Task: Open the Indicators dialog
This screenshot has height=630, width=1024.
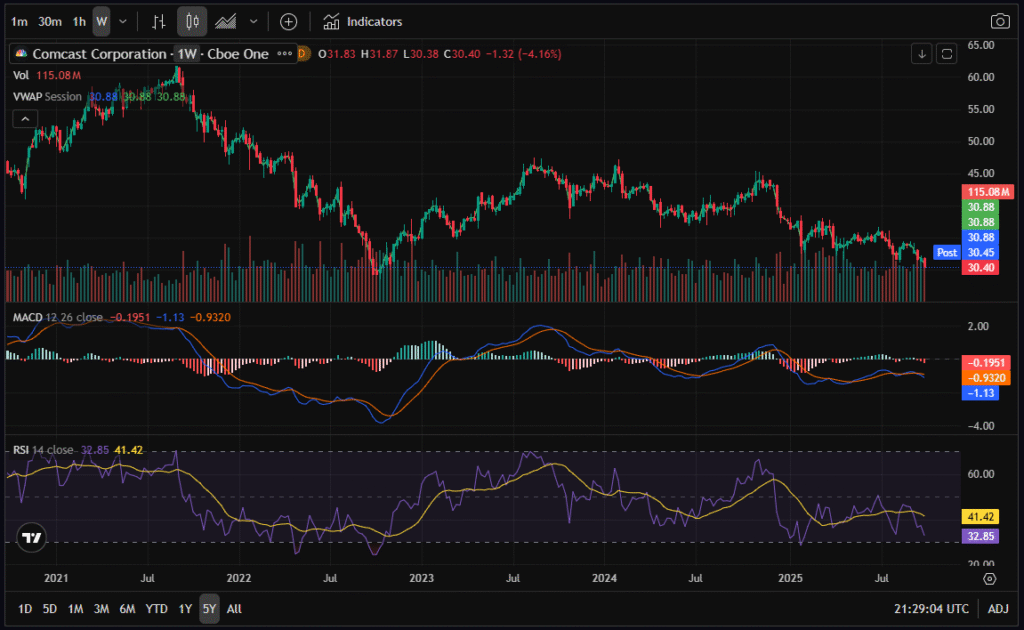Action: [x=363, y=21]
